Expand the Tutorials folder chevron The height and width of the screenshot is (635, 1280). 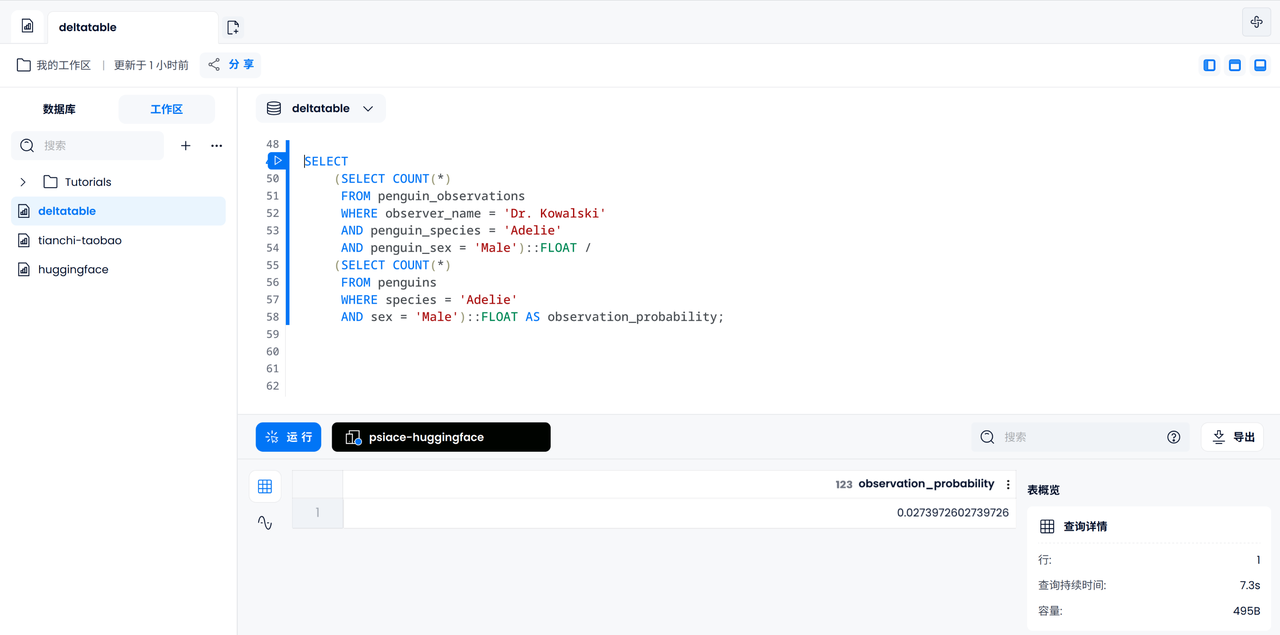23,182
